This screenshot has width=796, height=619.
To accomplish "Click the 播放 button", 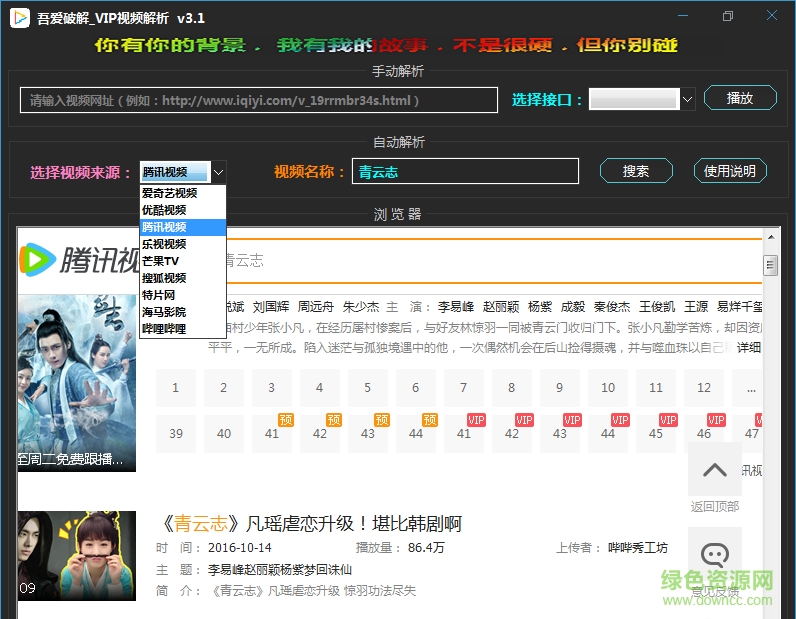I will pos(740,98).
